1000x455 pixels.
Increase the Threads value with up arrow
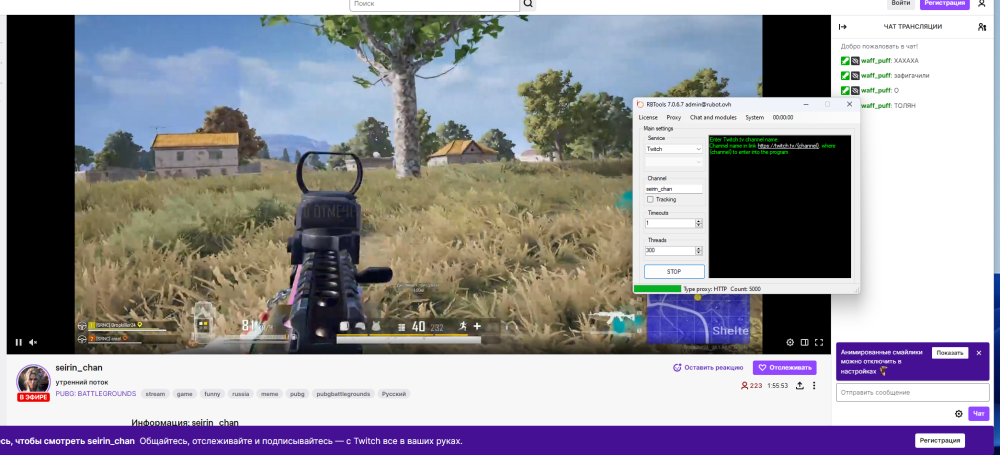point(698,248)
